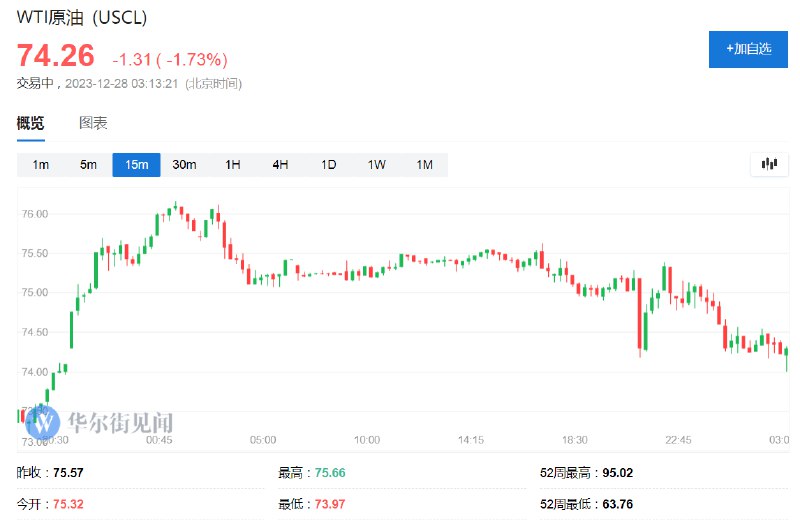Select the 4H timeframe
Viewport: 800px width, 528px height.
[280, 165]
